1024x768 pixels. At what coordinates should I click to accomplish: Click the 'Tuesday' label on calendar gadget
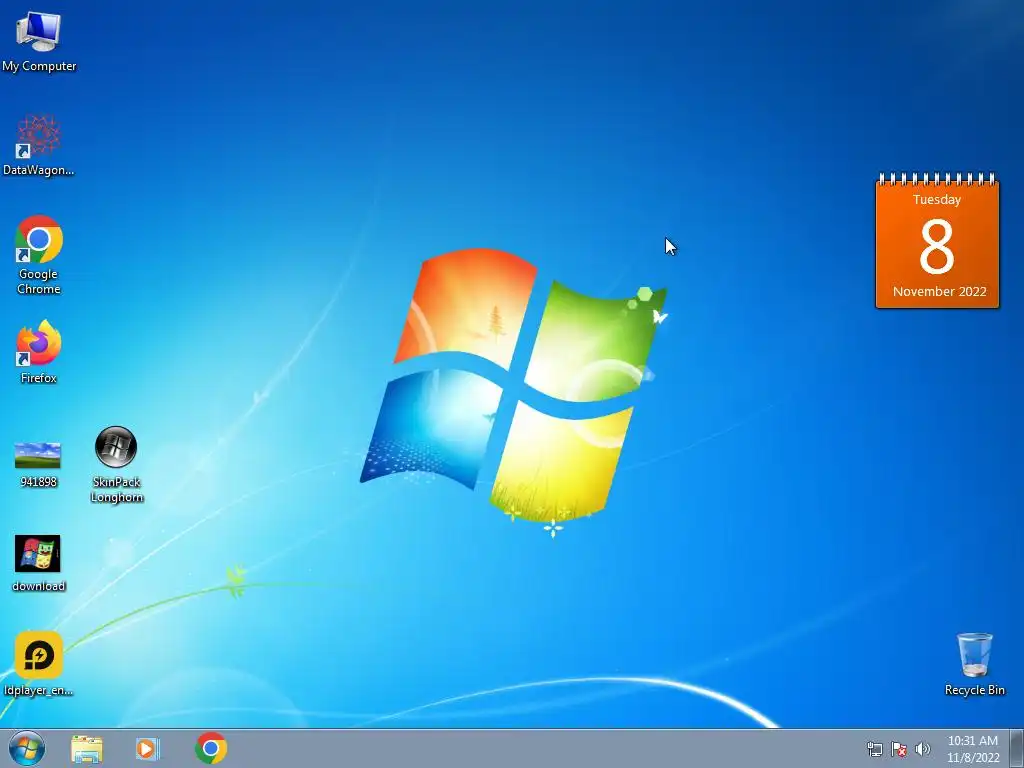pos(936,200)
